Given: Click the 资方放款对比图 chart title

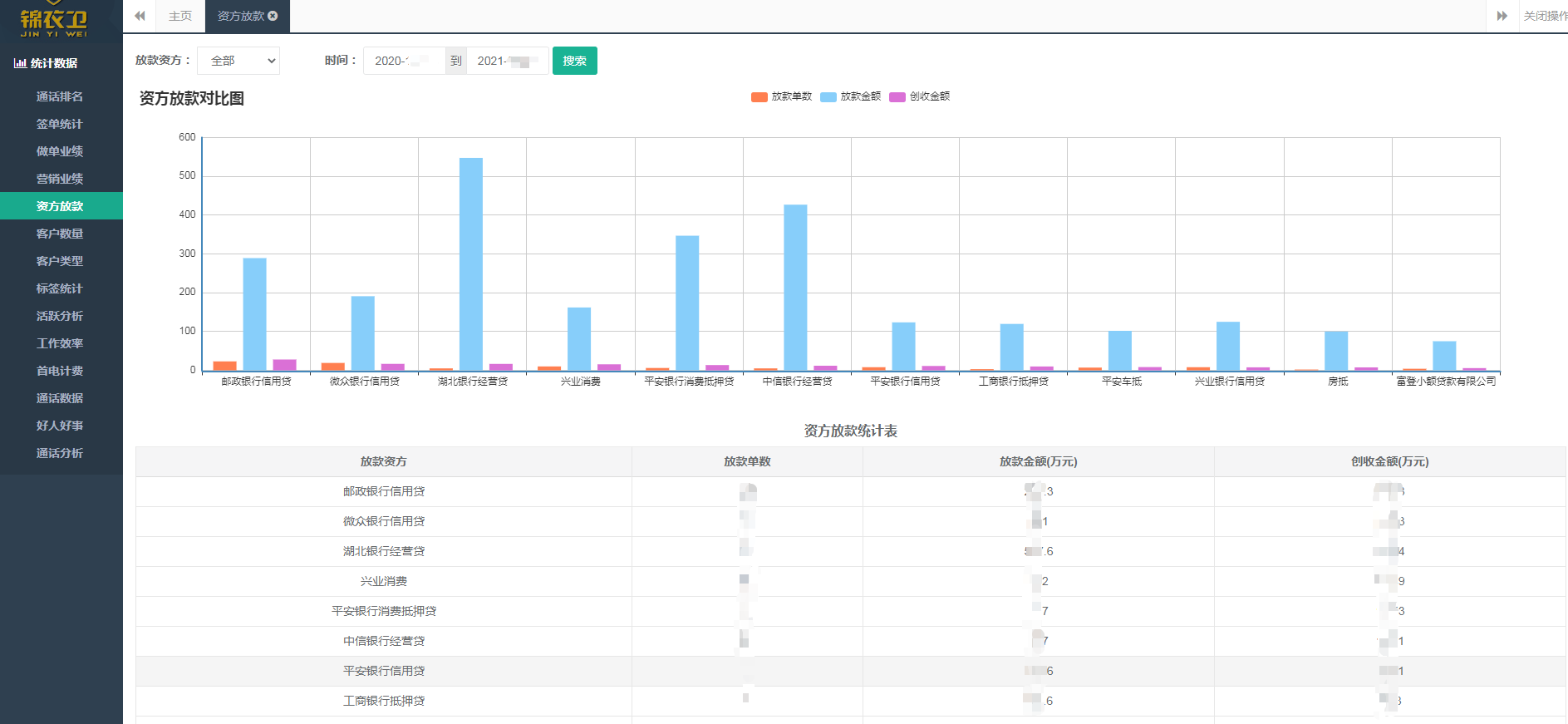Looking at the screenshot, I should click(192, 98).
